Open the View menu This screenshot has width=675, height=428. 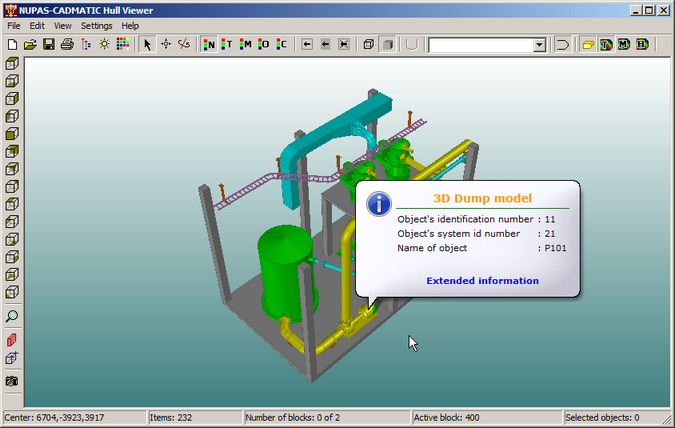(62, 26)
